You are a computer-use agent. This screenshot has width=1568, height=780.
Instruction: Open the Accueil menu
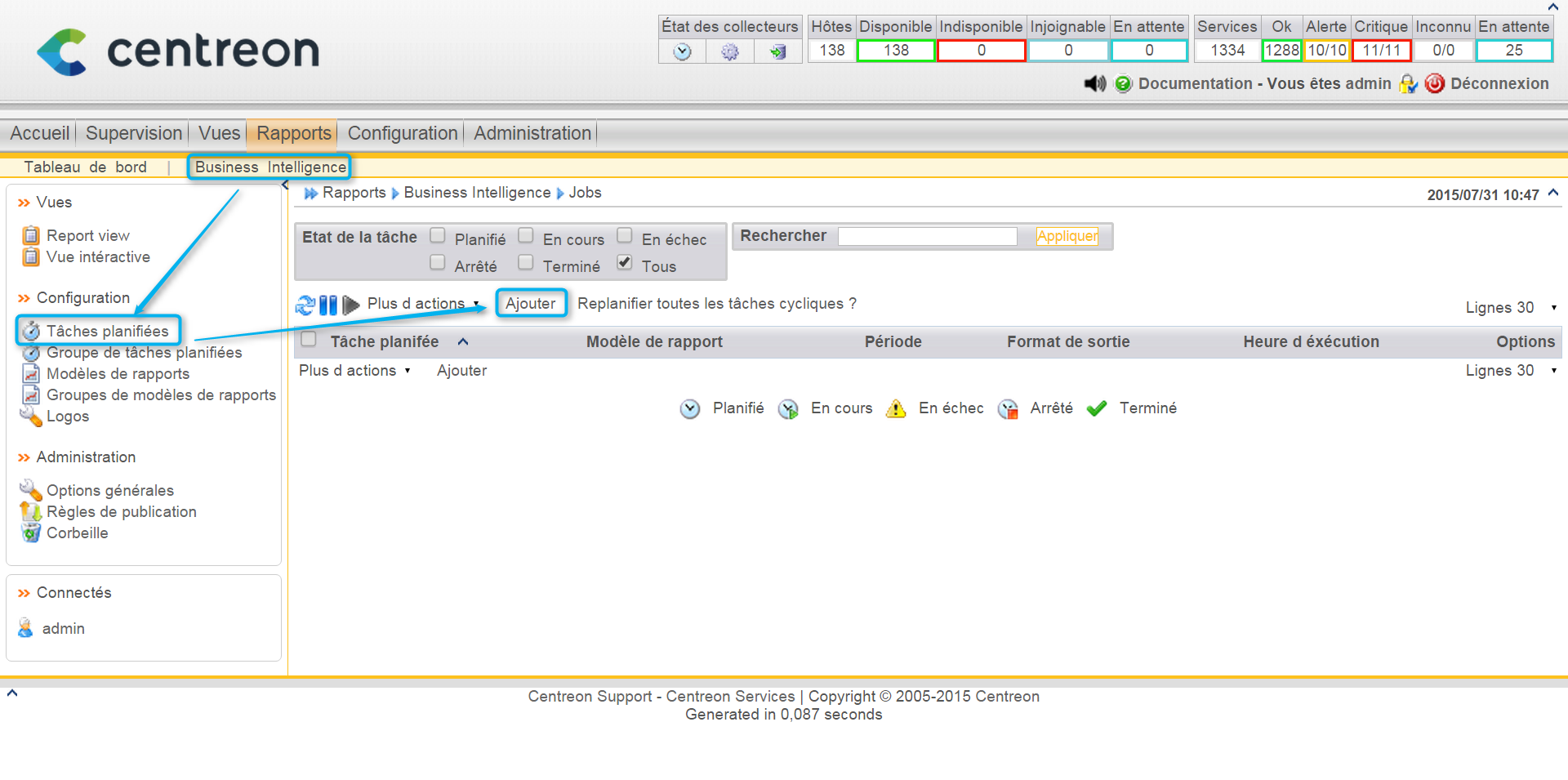click(x=40, y=133)
